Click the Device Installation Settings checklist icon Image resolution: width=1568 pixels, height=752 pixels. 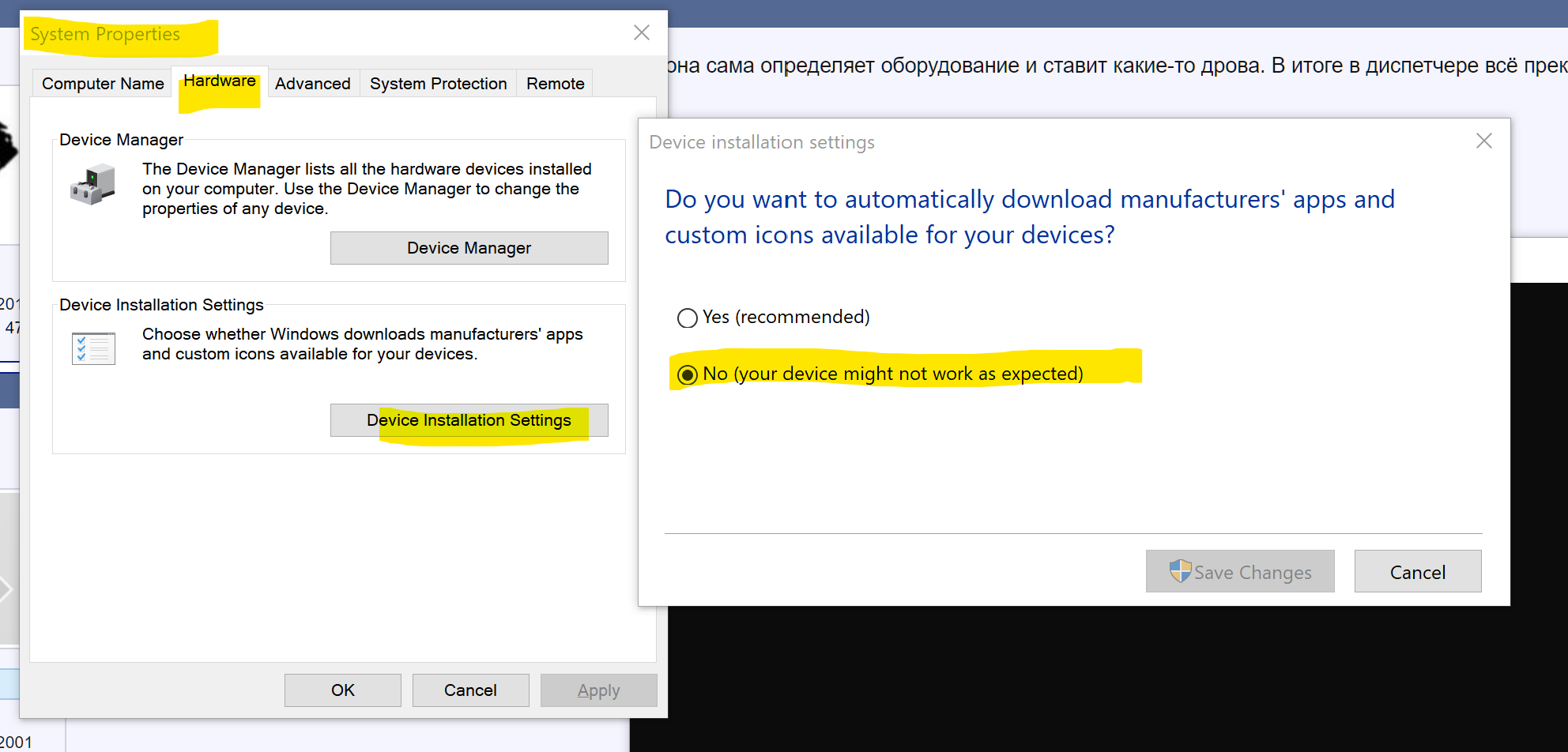[x=93, y=348]
